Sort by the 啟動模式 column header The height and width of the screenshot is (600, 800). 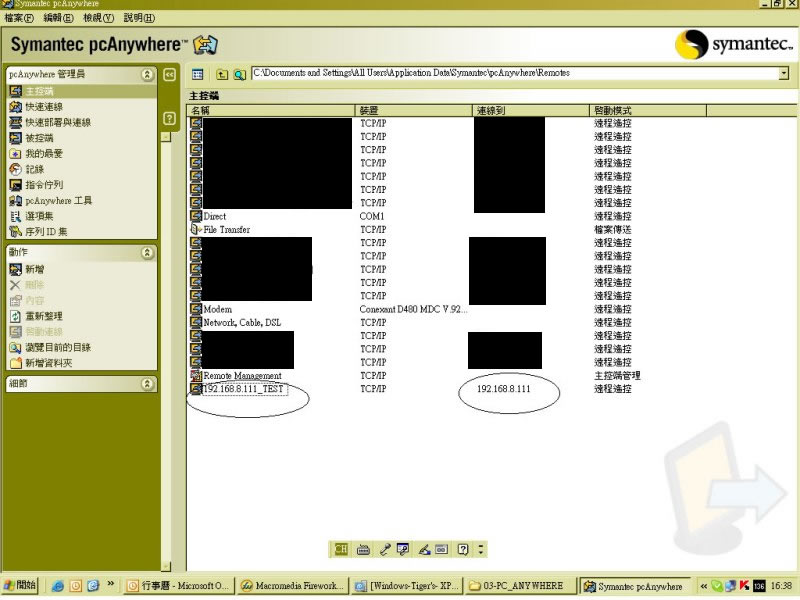(648, 111)
